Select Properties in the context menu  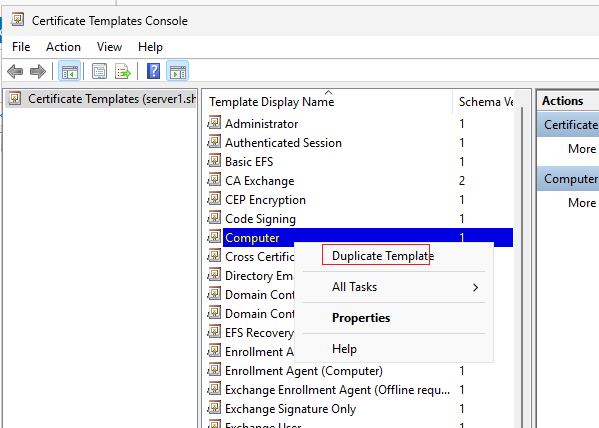click(361, 318)
